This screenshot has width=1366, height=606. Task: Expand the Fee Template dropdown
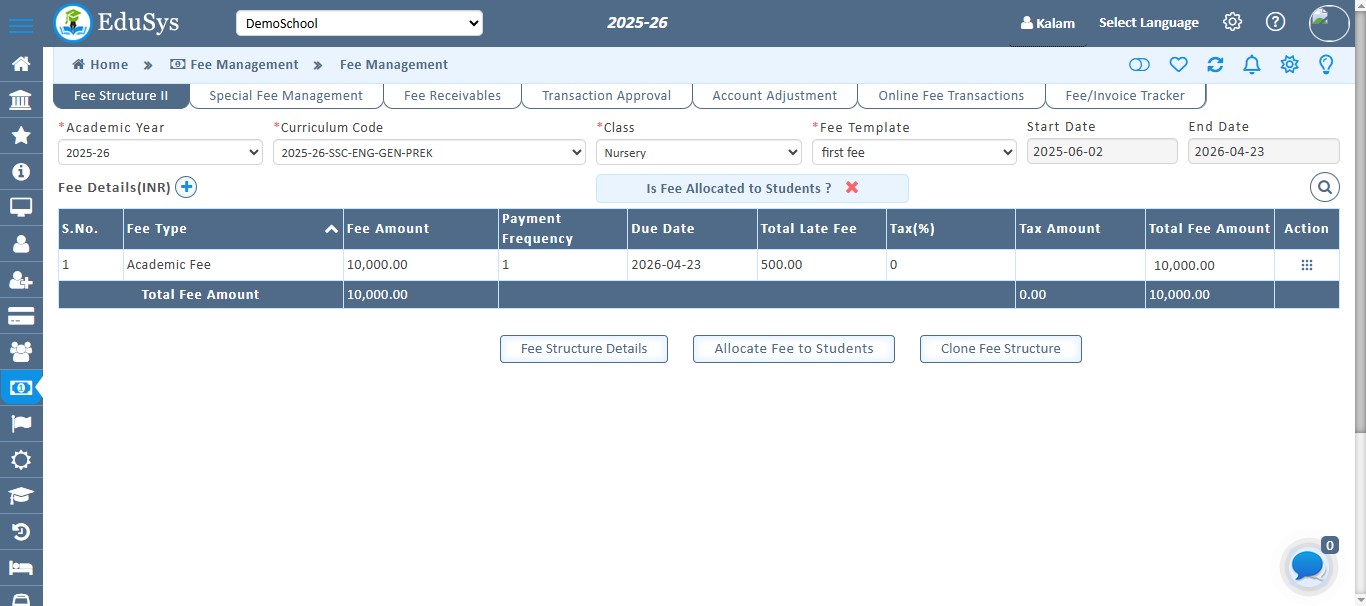coord(914,151)
